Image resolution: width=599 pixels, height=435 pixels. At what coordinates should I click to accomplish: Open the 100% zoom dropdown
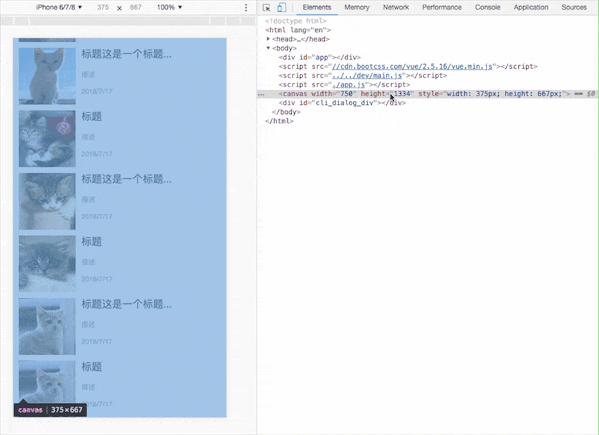[x=169, y=7]
